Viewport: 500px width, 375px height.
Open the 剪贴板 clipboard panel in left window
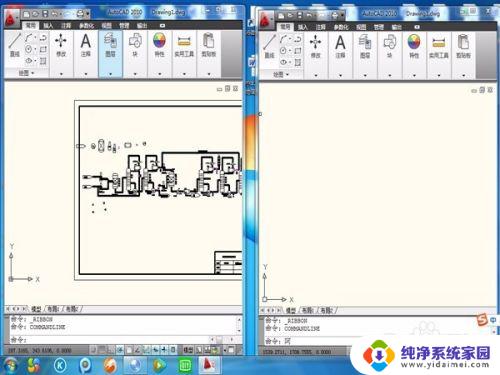coord(209,45)
